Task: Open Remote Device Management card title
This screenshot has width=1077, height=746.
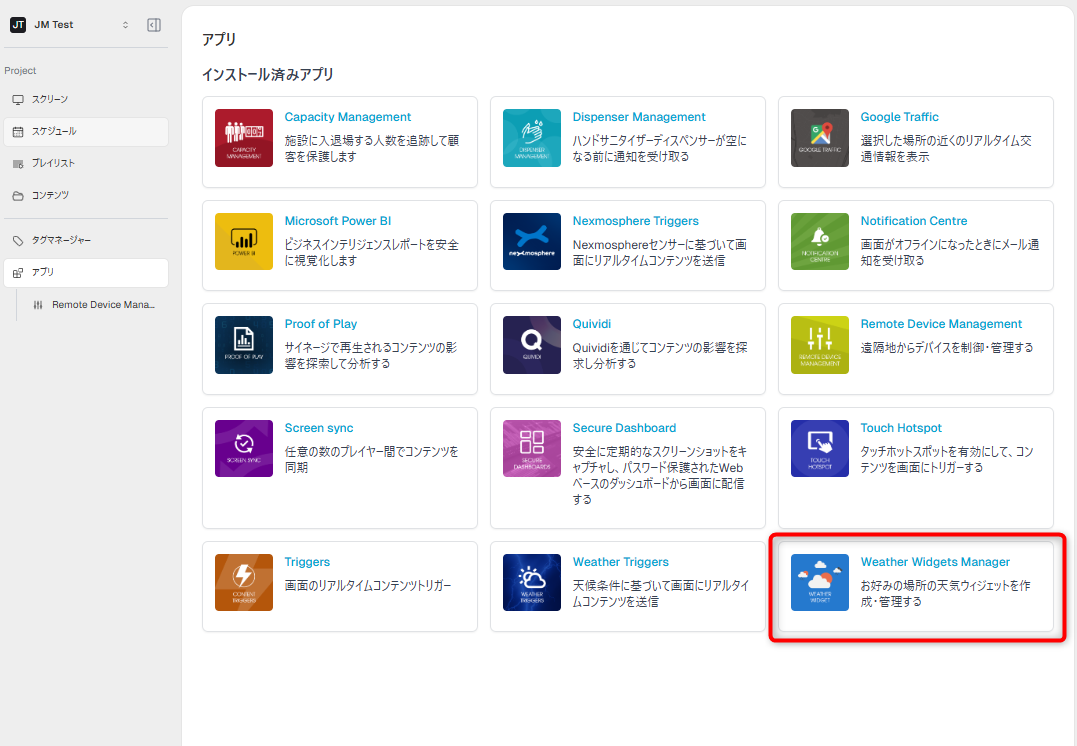Action: pos(941,324)
